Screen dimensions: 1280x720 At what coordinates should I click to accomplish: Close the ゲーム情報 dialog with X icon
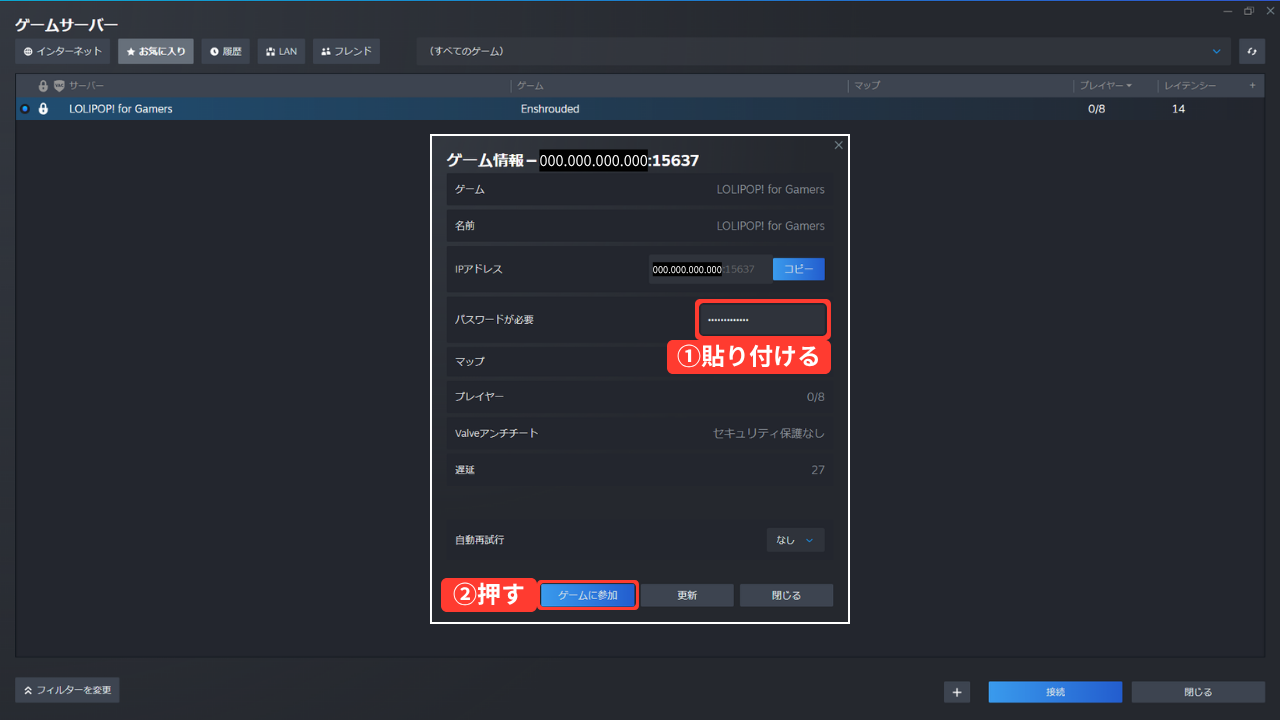pos(838,145)
